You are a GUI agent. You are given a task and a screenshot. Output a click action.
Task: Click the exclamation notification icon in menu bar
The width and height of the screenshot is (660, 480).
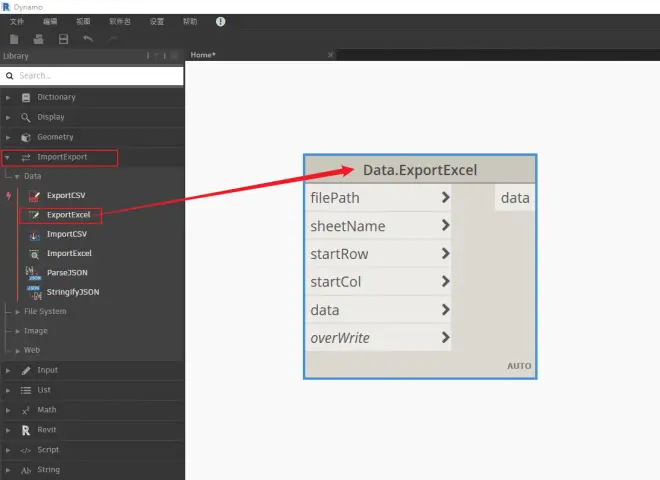[220, 21]
